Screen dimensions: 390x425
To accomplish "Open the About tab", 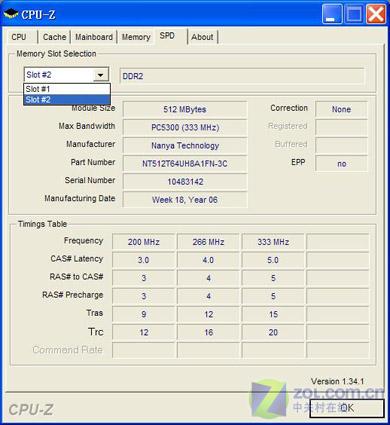I will (x=202, y=37).
